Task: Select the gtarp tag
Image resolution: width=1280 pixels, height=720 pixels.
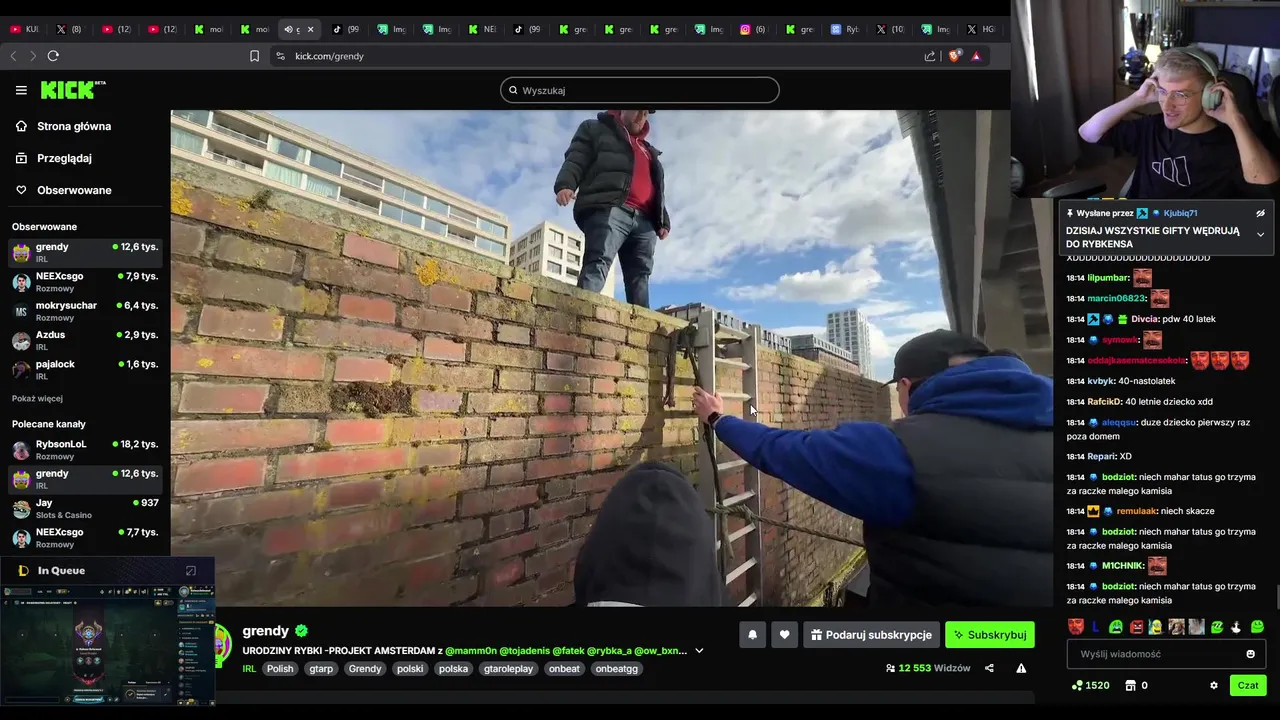Action: pyautogui.click(x=321, y=668)
